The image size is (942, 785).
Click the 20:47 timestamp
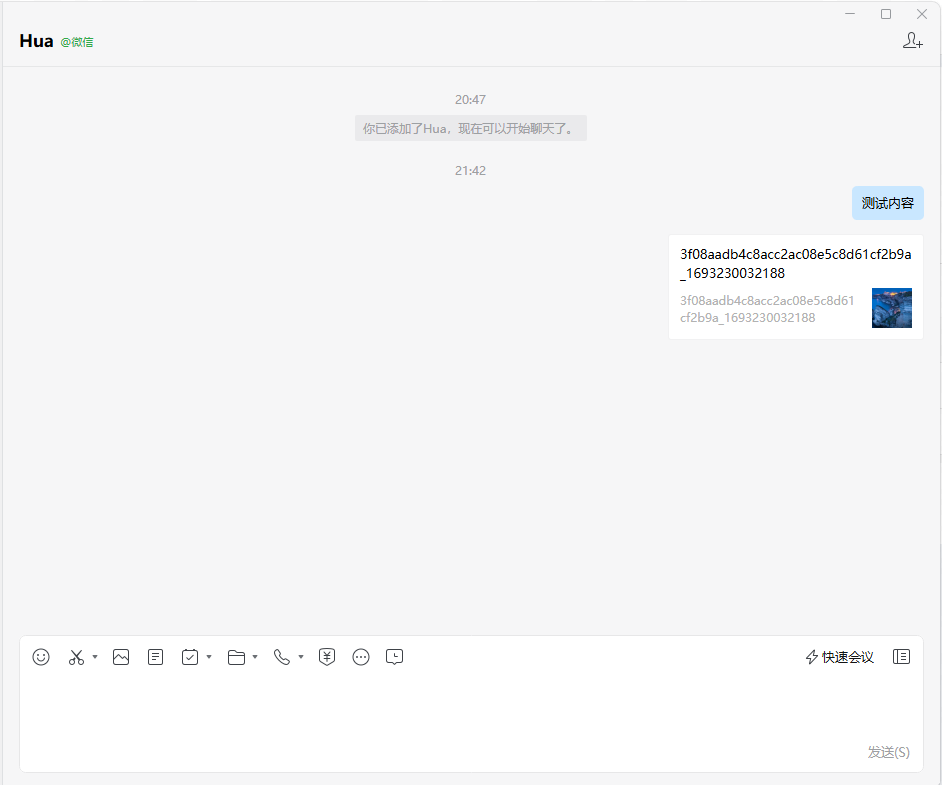(470, 100)
